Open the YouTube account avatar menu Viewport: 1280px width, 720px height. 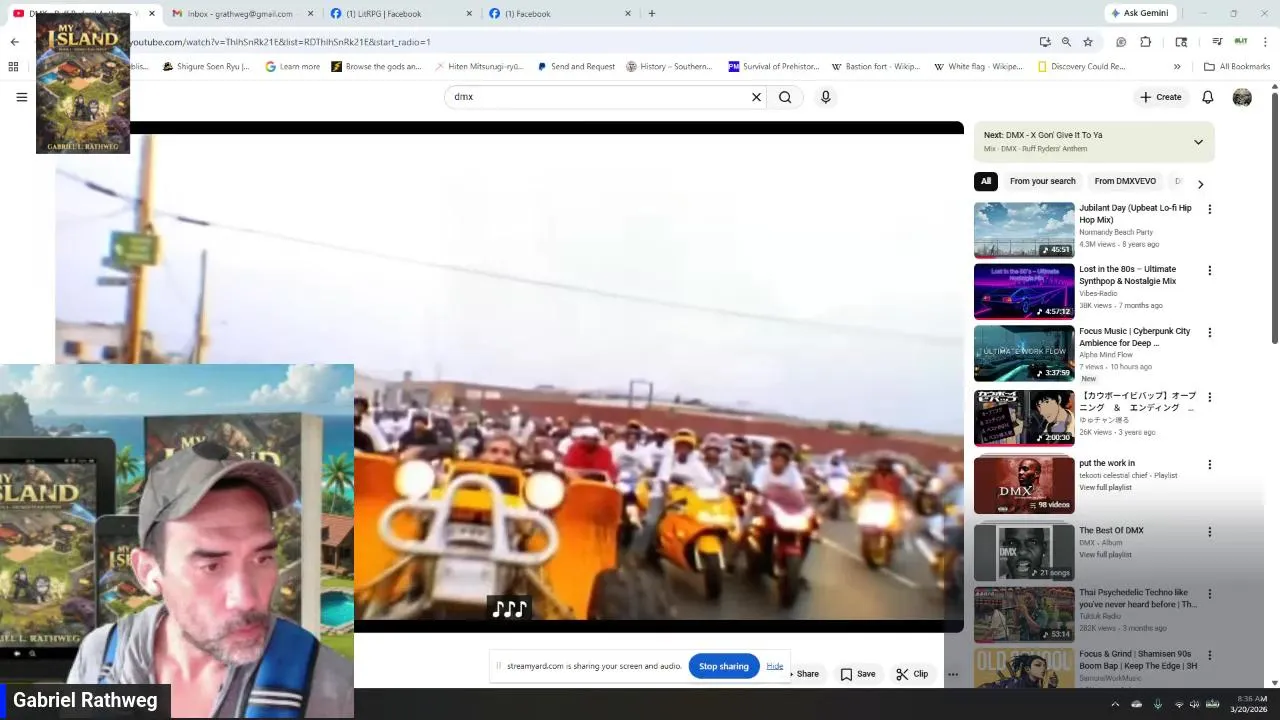1242,97
